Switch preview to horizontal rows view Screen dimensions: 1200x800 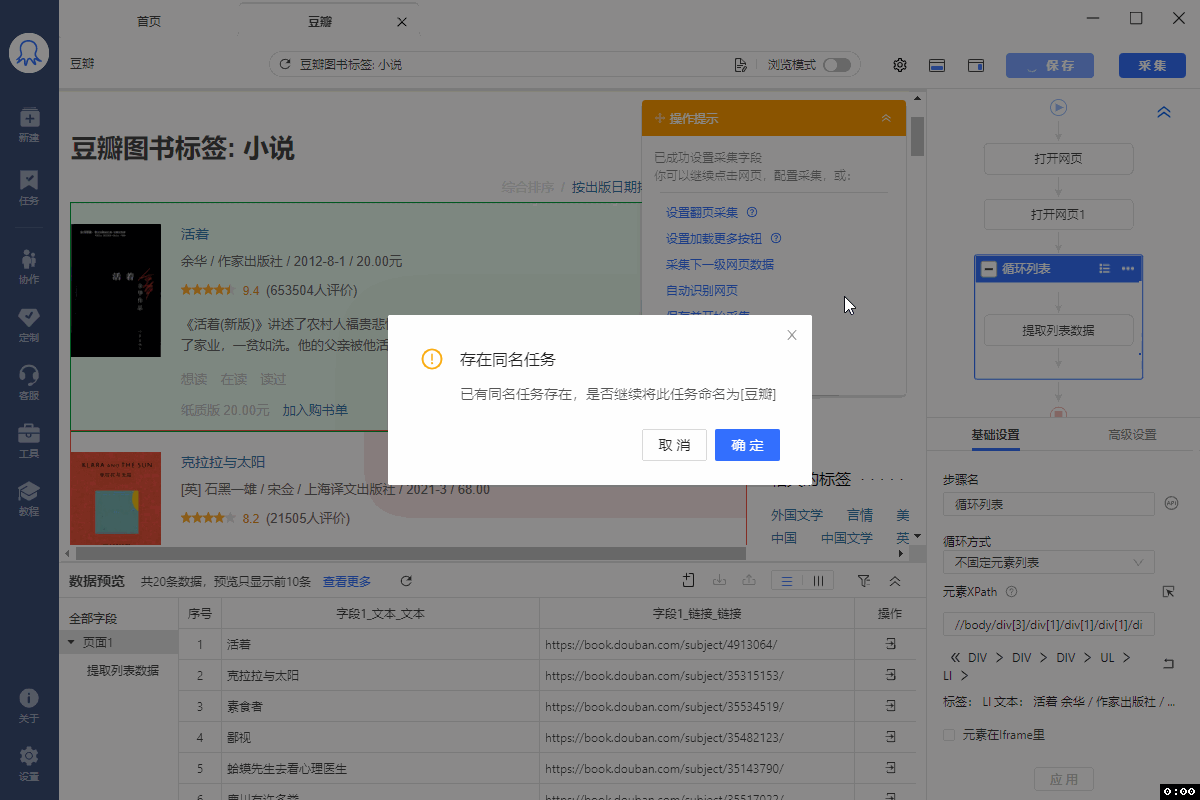coord(787,580)
